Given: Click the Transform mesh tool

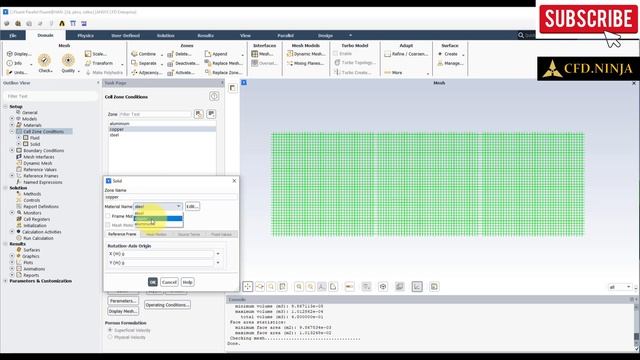Looking at the screenshot, I should (99, 63).
